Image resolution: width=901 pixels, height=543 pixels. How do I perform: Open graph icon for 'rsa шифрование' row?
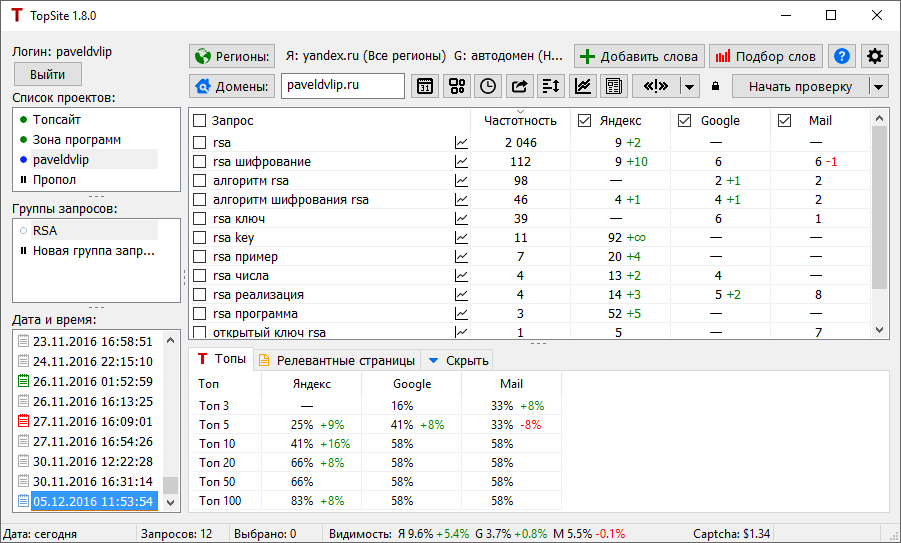click(461, 161)
